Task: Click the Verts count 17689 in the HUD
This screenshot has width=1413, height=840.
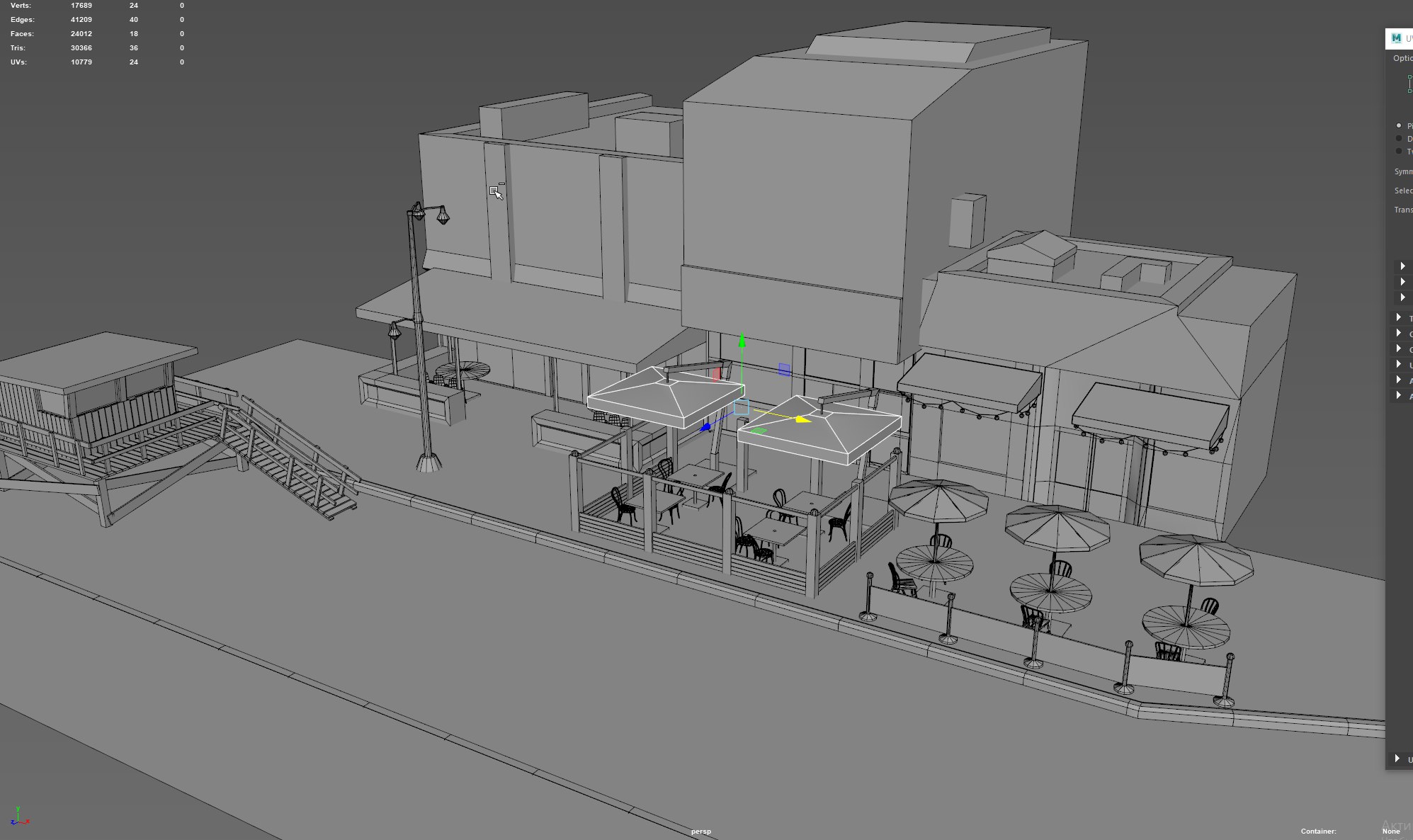Action: [81, 6]
